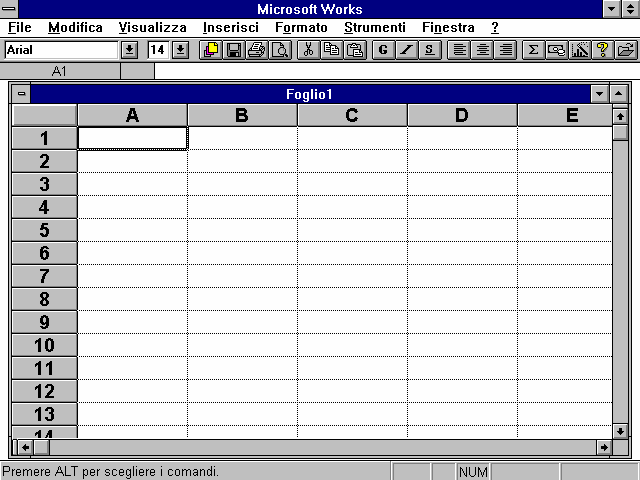Click the font size 14 field

coord(158,50)
